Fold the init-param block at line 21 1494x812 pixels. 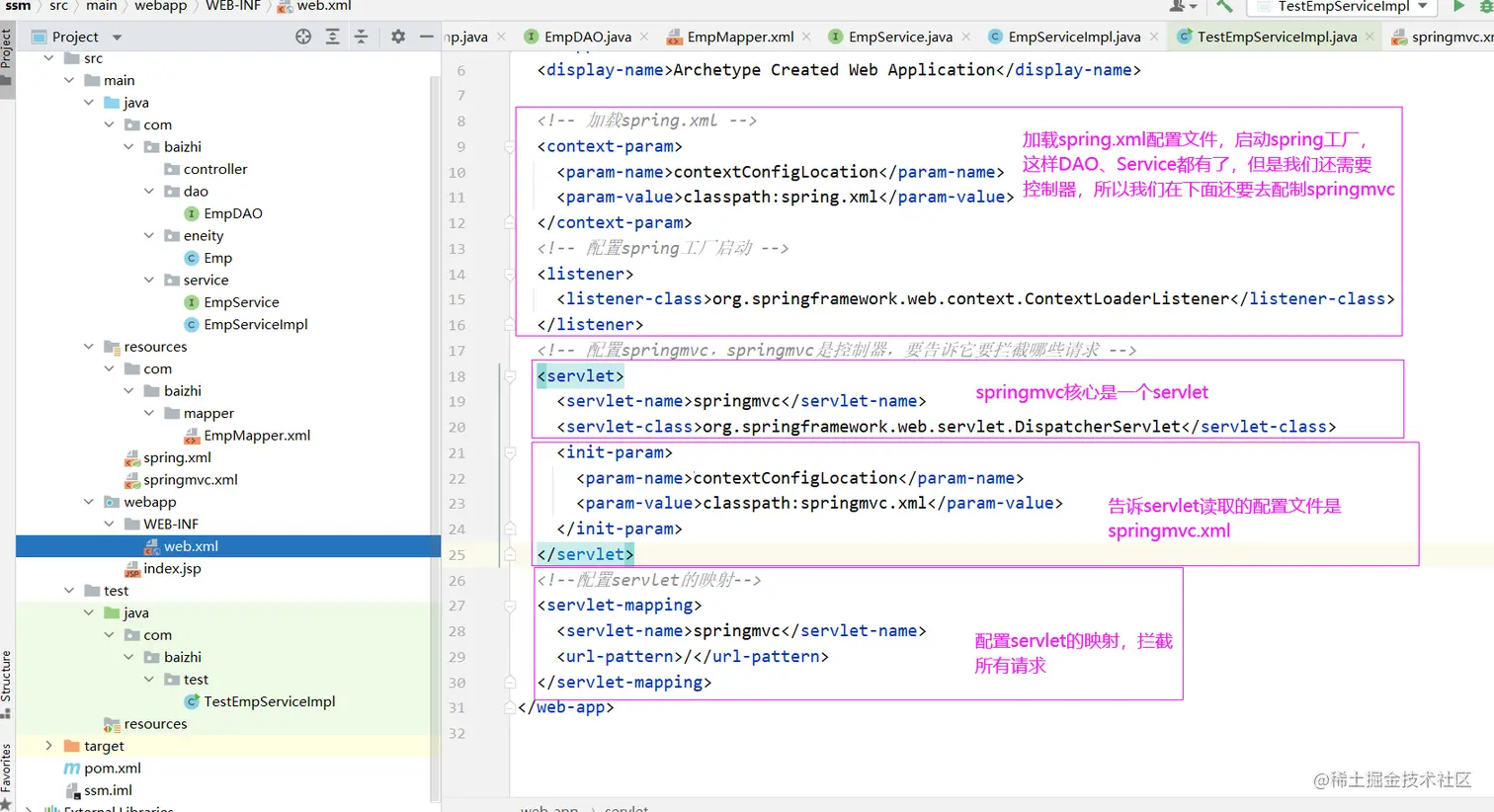coord(510,452)
